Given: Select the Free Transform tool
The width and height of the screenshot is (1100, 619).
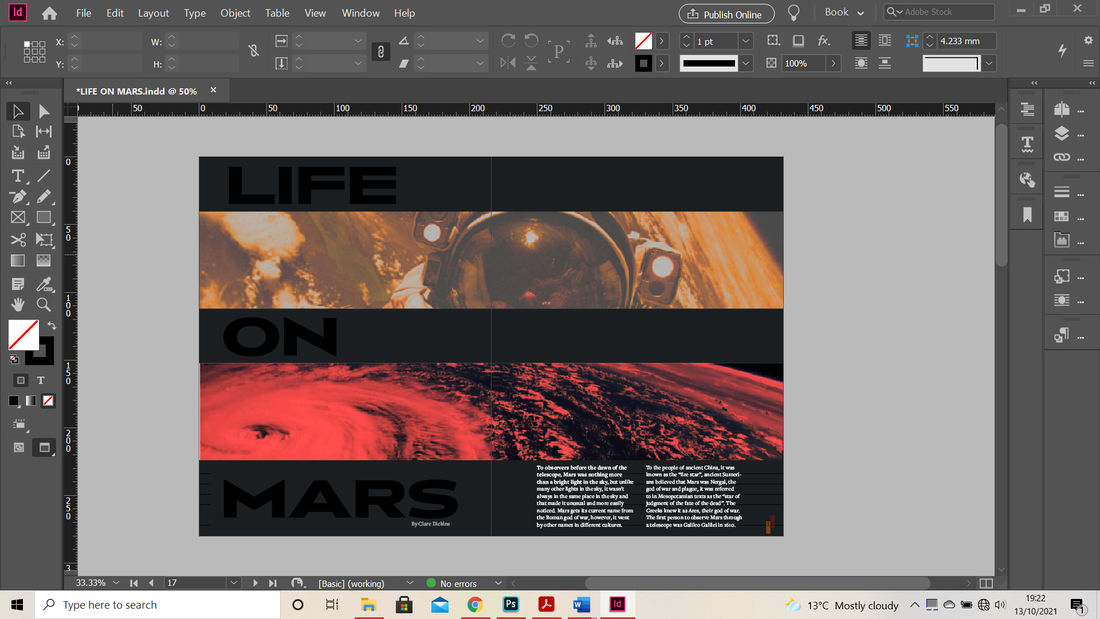Looking at the screenshot, I should (x=43, y=239).
